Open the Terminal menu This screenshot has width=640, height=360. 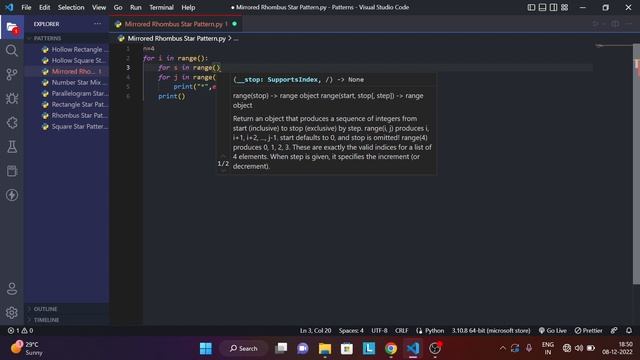point(161,7)
